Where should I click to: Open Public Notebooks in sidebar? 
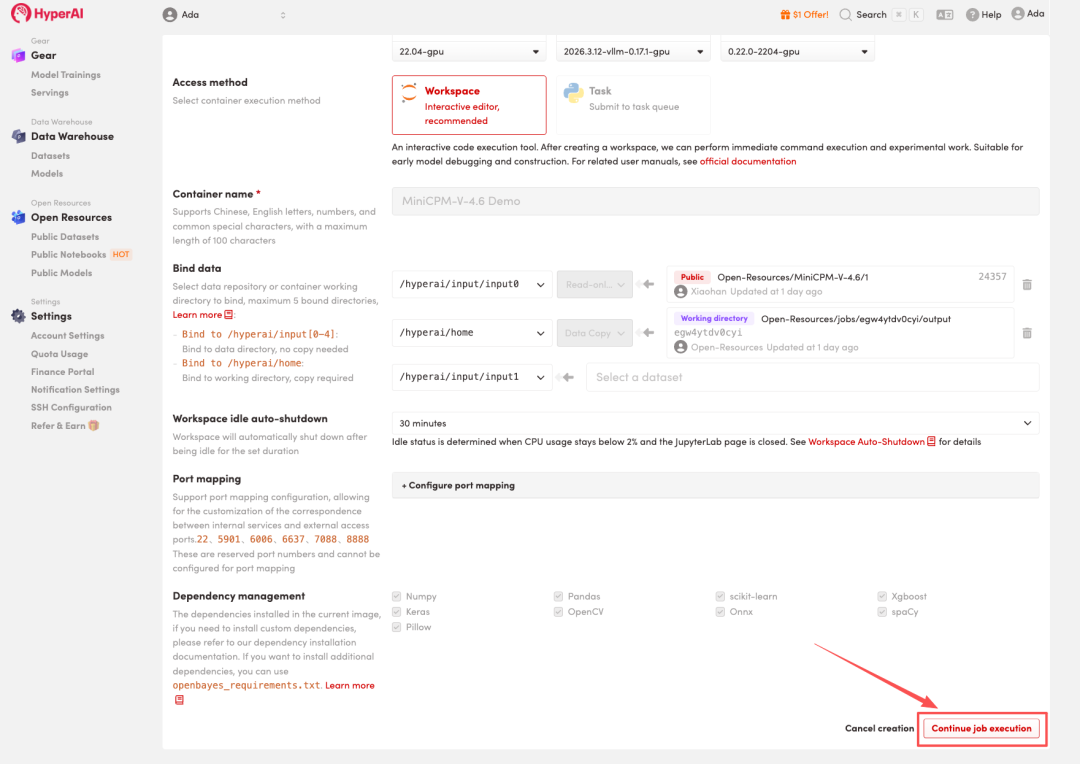point(69,254)
